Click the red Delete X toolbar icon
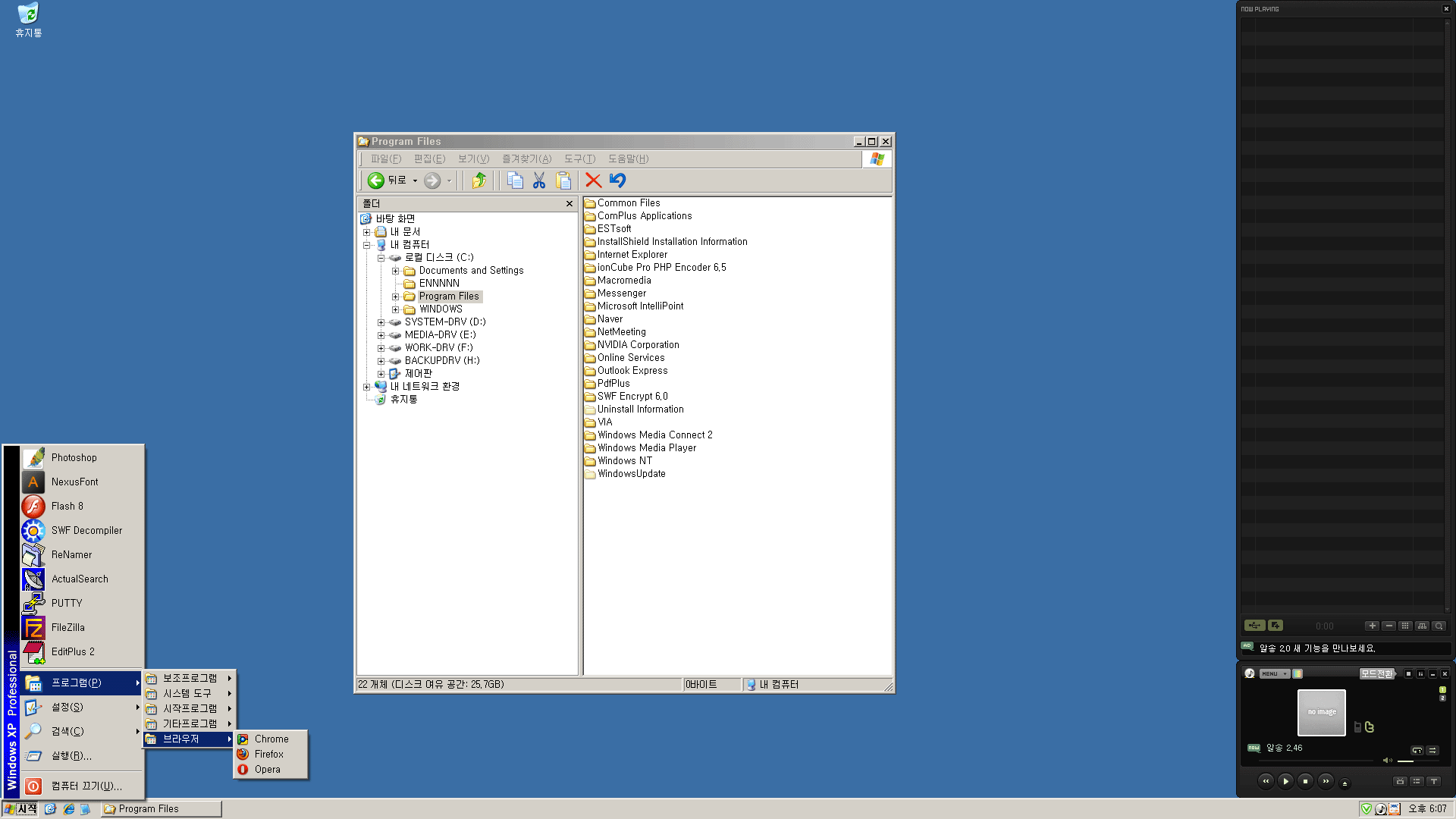The height and width of the screenshot is (819, 1456). pyautogui.click(x=593, y=180)
